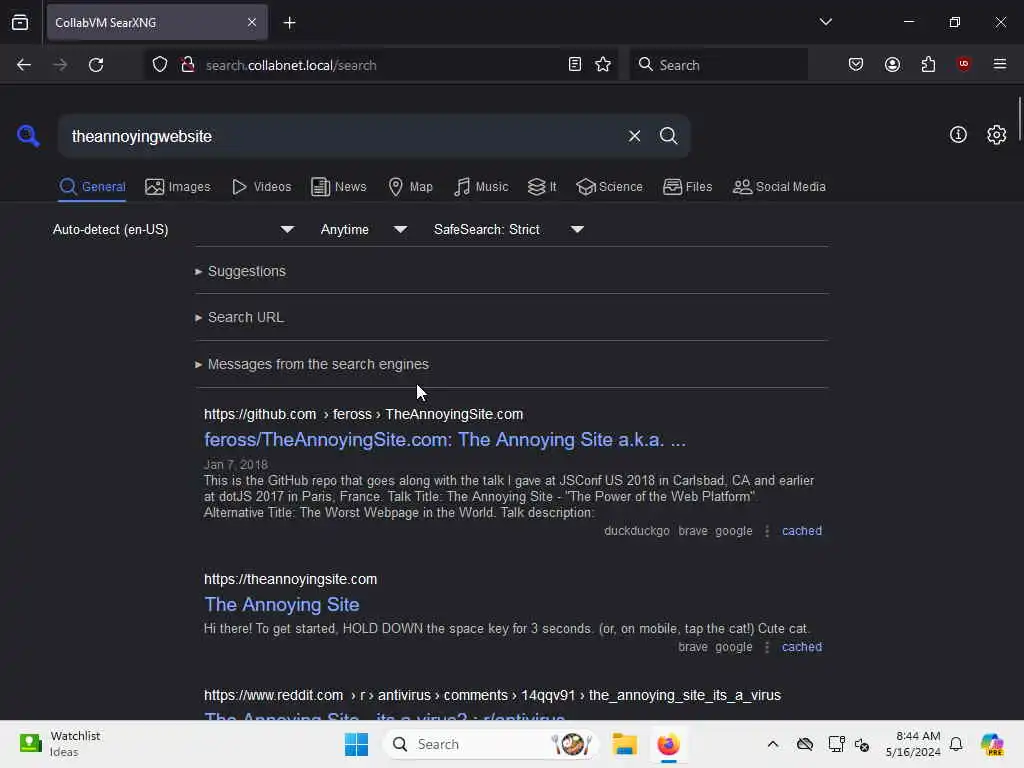This screenshot has width=1024, height=768.
Task: Toggle reader view icon
Action: point(575,65)
